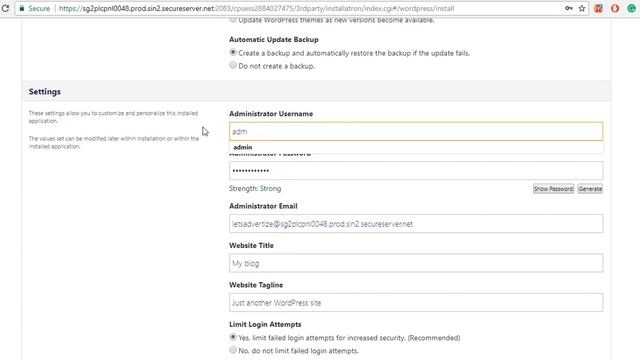The width and height of the screenshot is (640, 360).
Task: Open the red Opera-style extension icon
Action: (x=615, y=8)
